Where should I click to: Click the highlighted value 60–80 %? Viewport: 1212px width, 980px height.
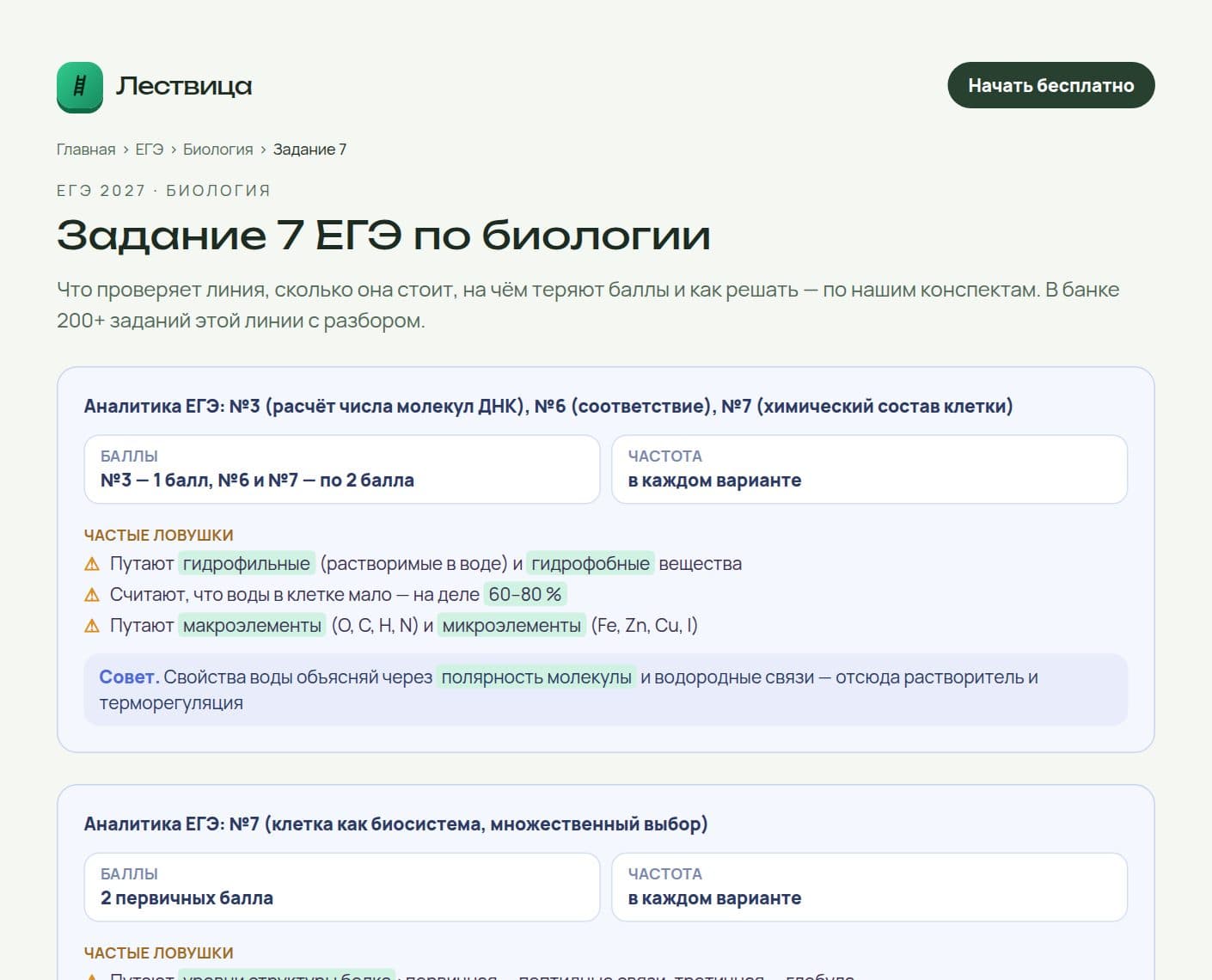[525, 595]
